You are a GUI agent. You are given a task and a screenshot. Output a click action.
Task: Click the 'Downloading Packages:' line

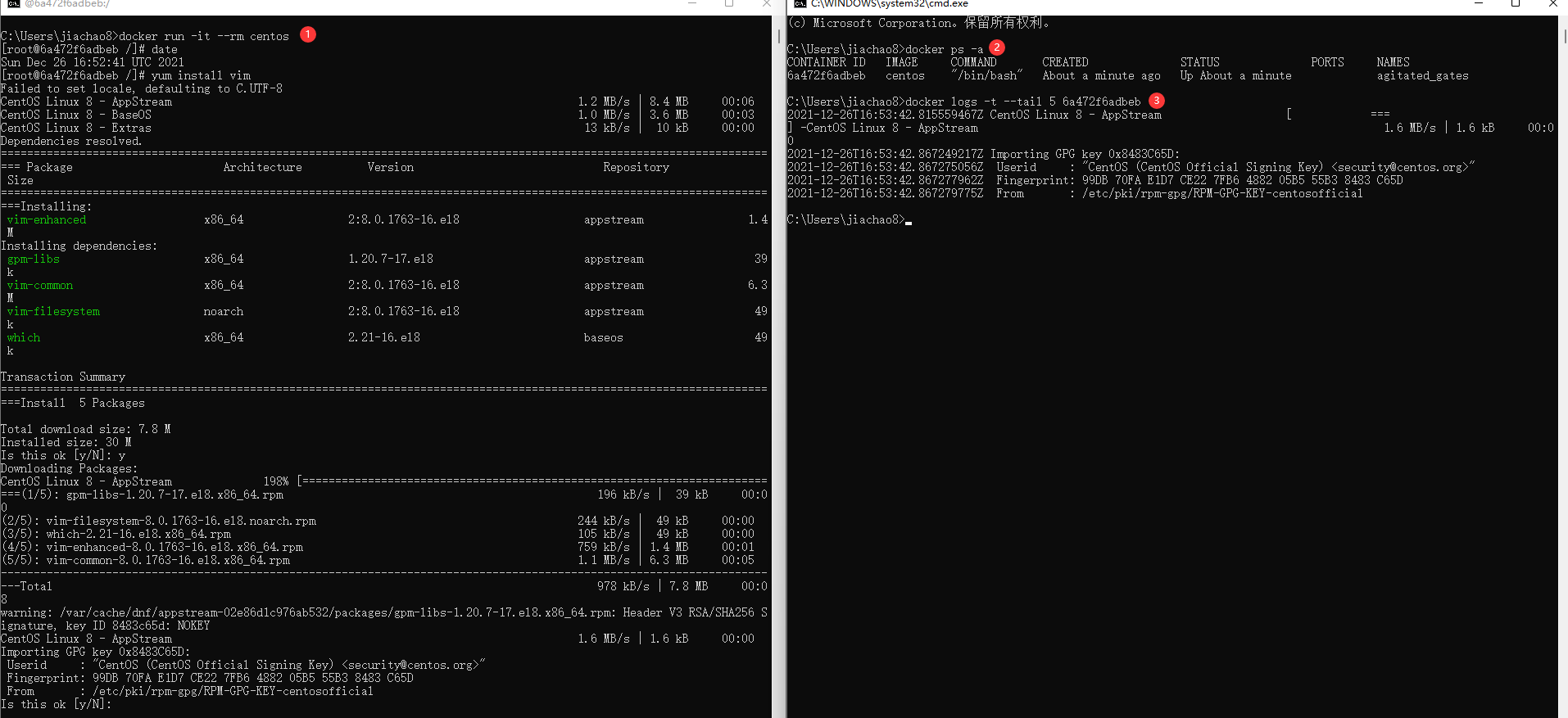coord(70,468)
